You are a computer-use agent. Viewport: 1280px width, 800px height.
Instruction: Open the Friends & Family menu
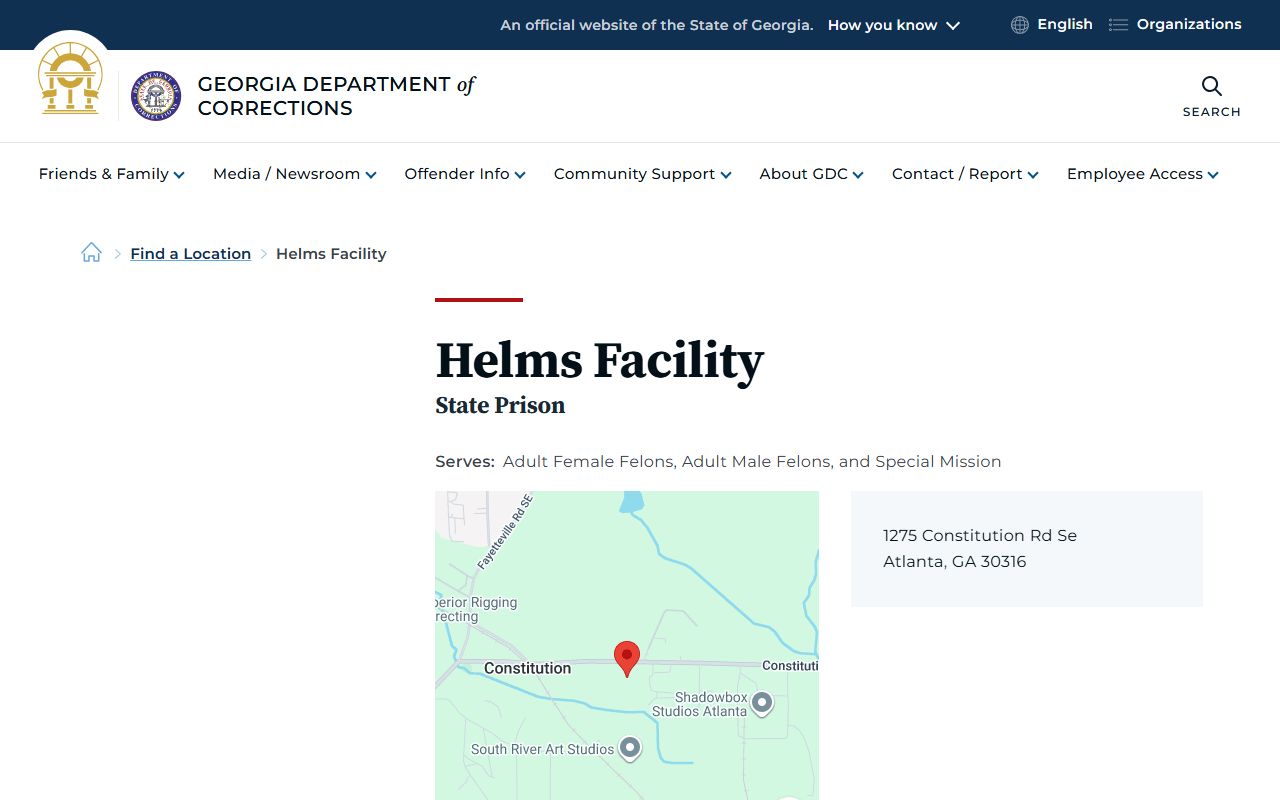pyautogui.click(x=112, y=174)
